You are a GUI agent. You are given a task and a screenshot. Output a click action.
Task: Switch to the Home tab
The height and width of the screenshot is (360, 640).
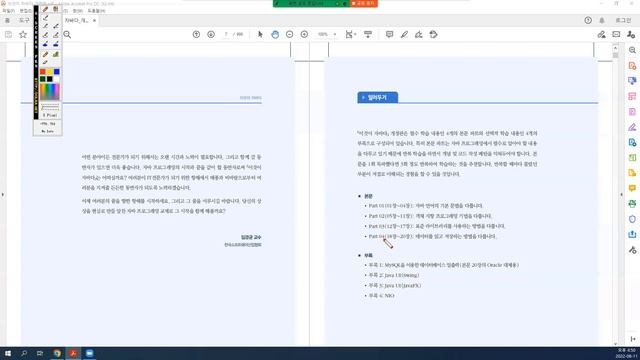click(7, 20)
